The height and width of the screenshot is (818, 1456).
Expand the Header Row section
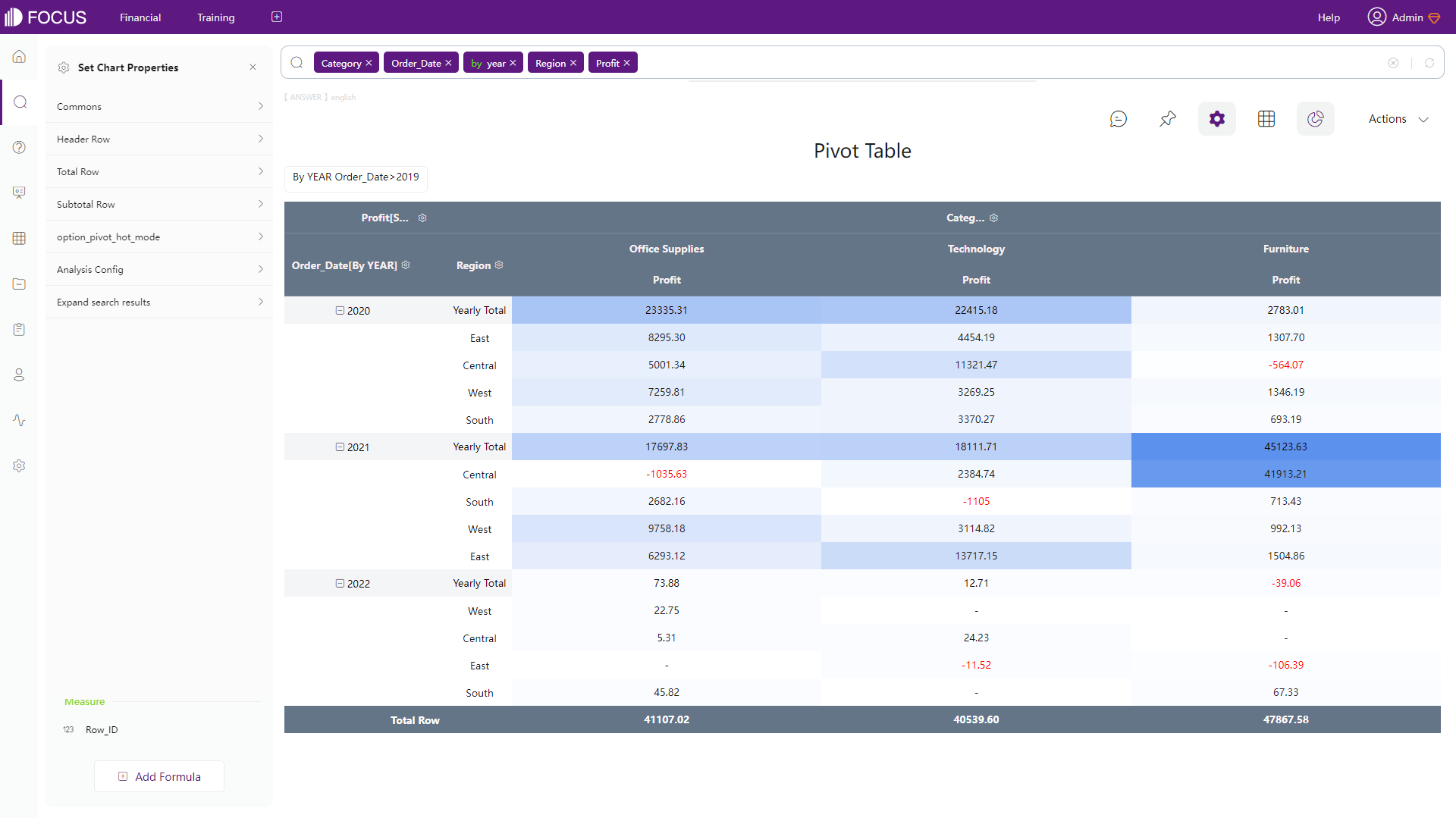coord(159,139)
